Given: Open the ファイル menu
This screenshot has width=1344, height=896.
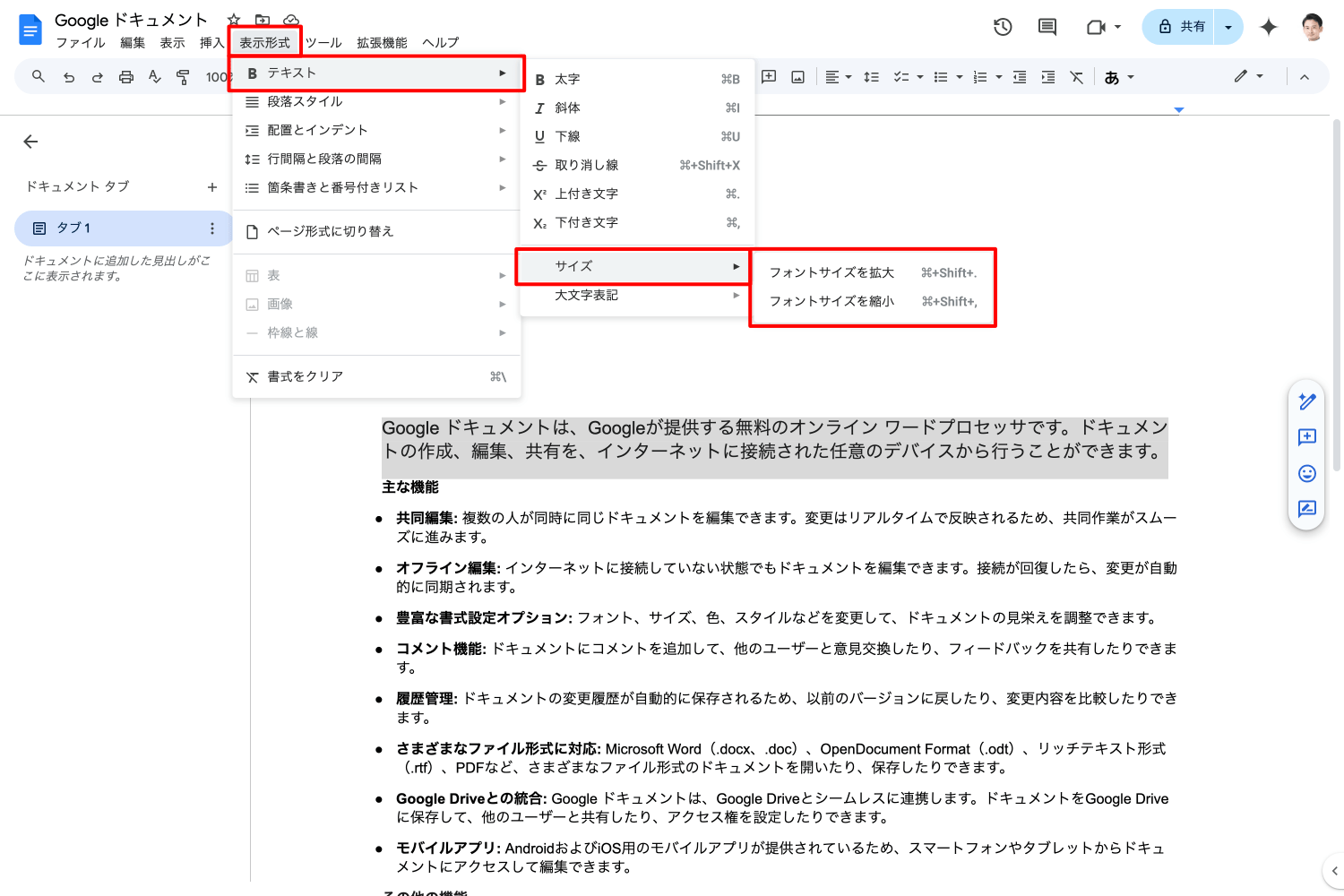Looking at the screenshot, I should click(x=81, y=42).
